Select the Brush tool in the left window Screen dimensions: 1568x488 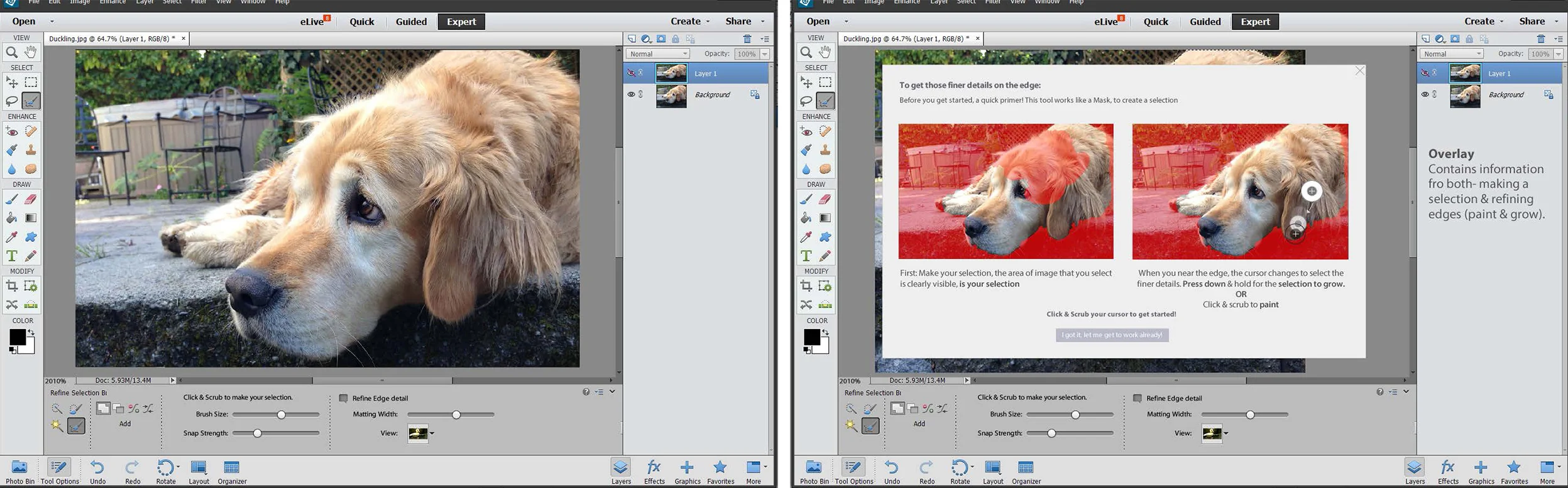coord(11,199)
